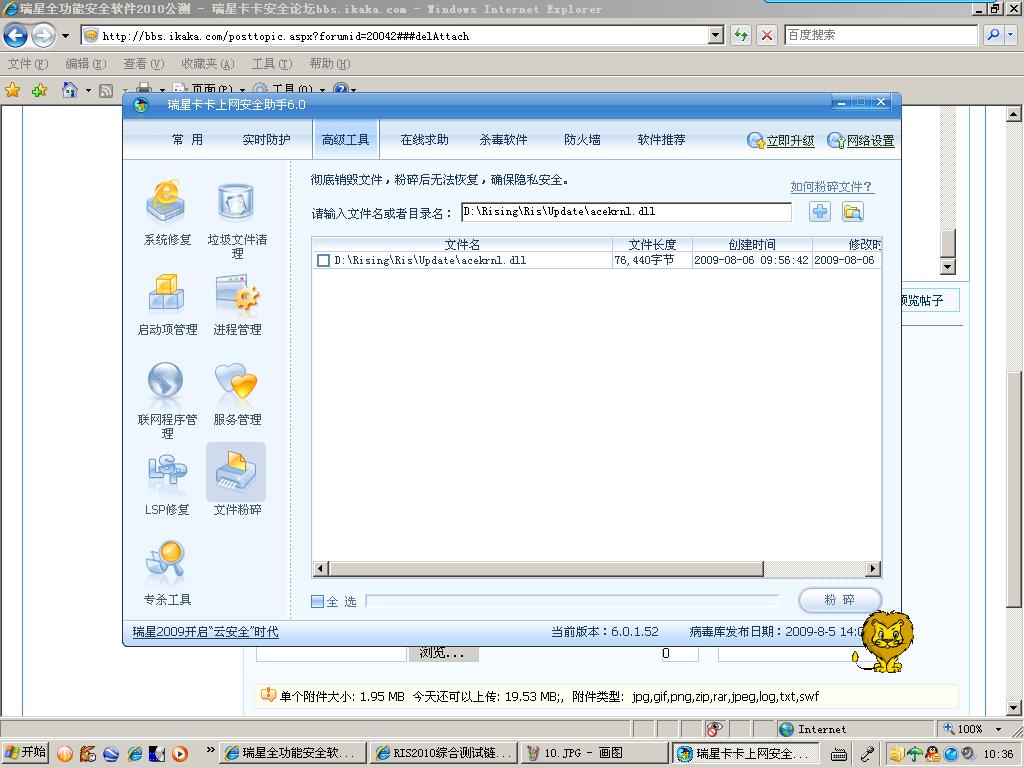
Task: Open the IE 收藏夹(A) menu
Action: click(208, 63)
